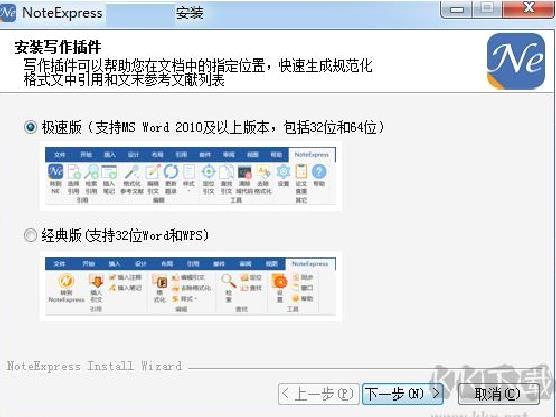Close the NoteExpress installer window
This screenshot has width=556, height=417.
pyautogui.click(x=528, y=8)
